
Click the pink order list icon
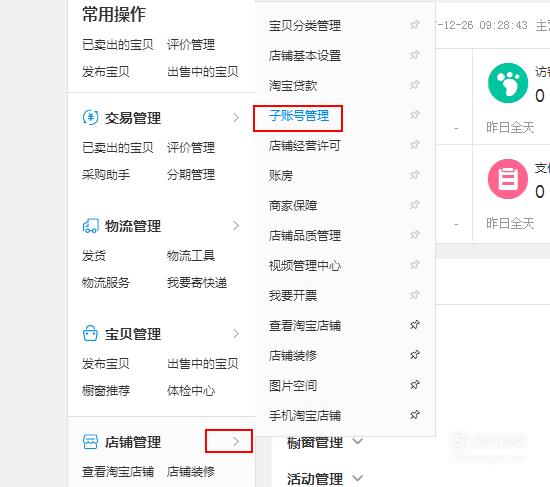(508, 179)
